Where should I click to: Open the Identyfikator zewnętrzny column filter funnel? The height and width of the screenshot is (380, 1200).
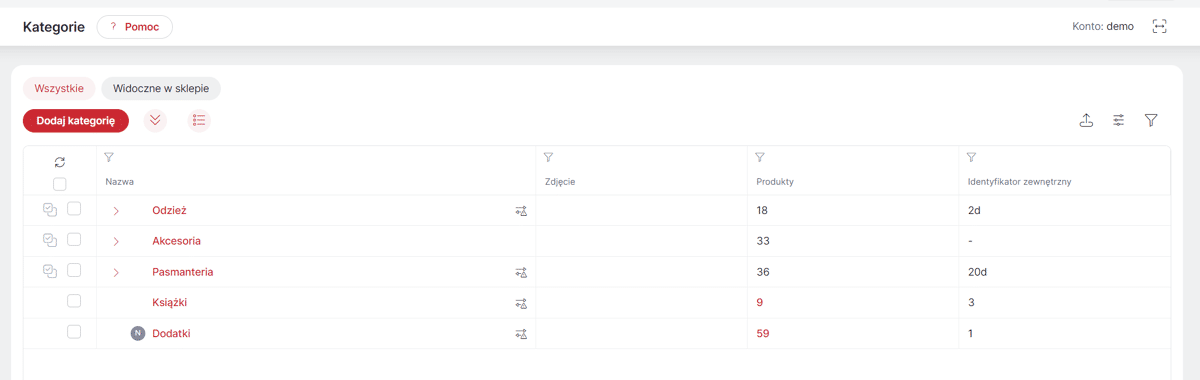[x=971, y=157]
